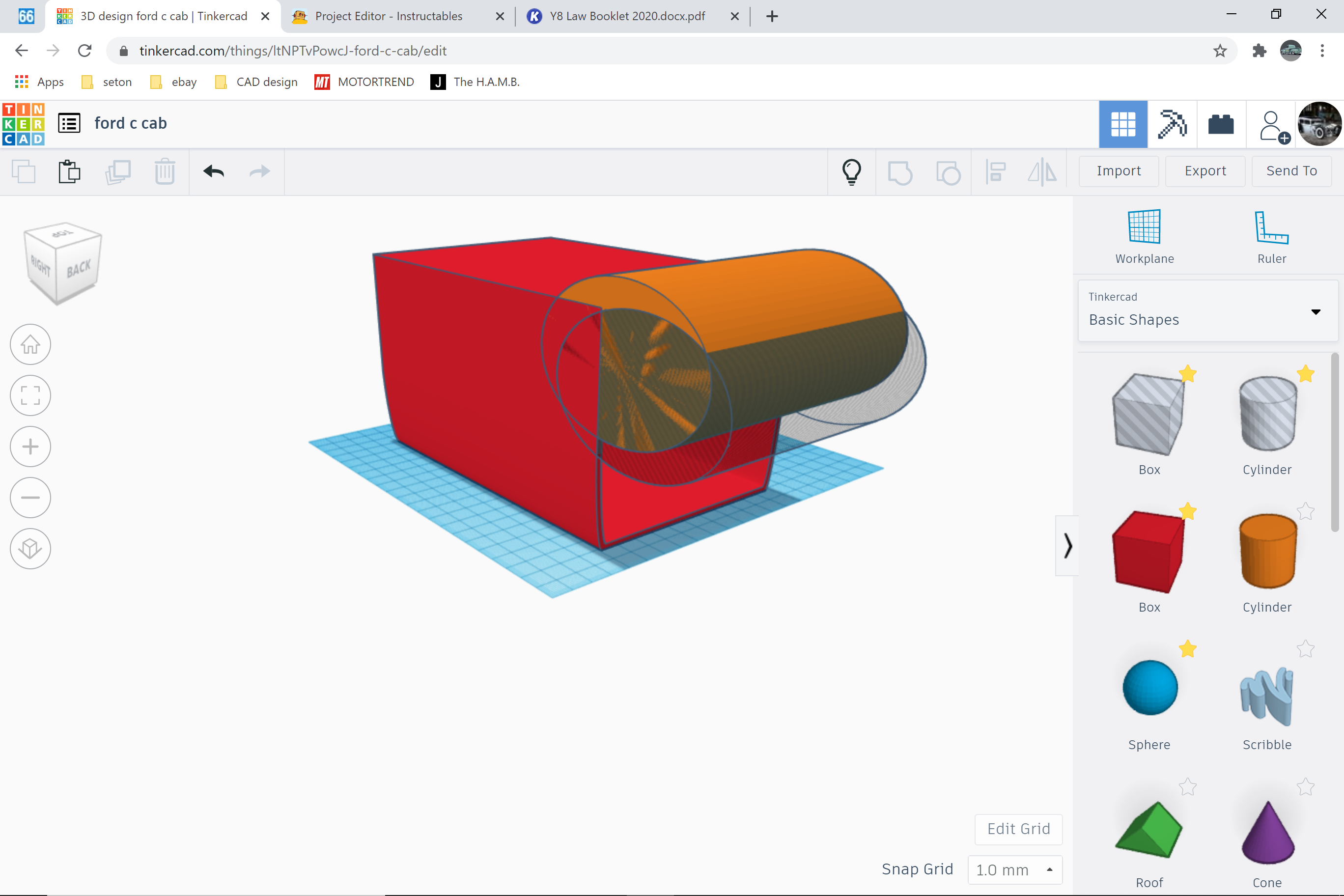Screen dimensions: 1344x896
Task: Click the Align tool icon
Action: coord(995,171)
